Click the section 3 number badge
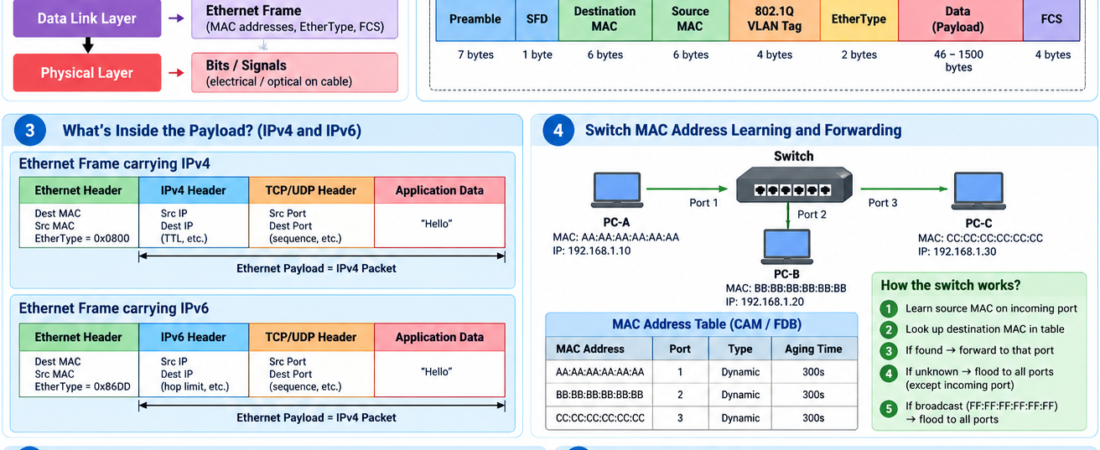Viewport: 1100px width, 450px height. 30,131
